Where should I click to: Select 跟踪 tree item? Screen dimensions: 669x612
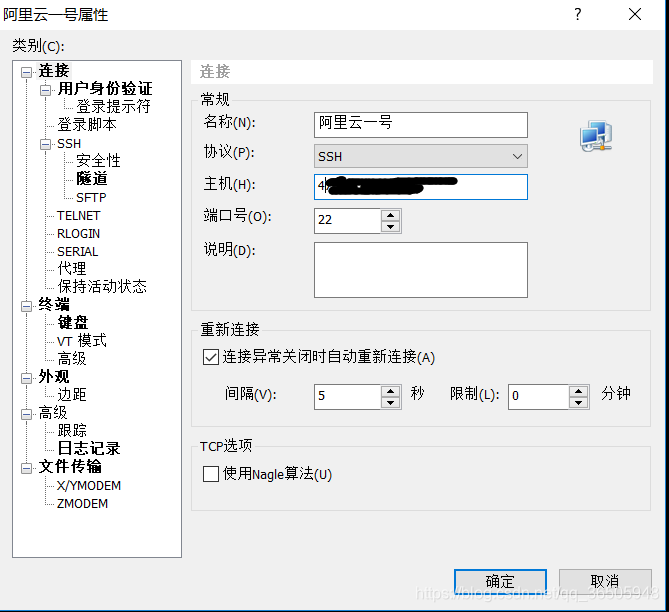72,431
